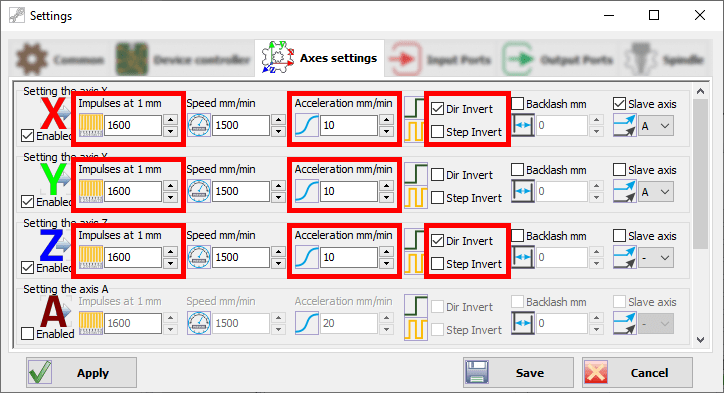Click the Z axis slave arrows icon
Image resolution: width=724 pixels, height=393 pixels.
(x=625, y=257)
